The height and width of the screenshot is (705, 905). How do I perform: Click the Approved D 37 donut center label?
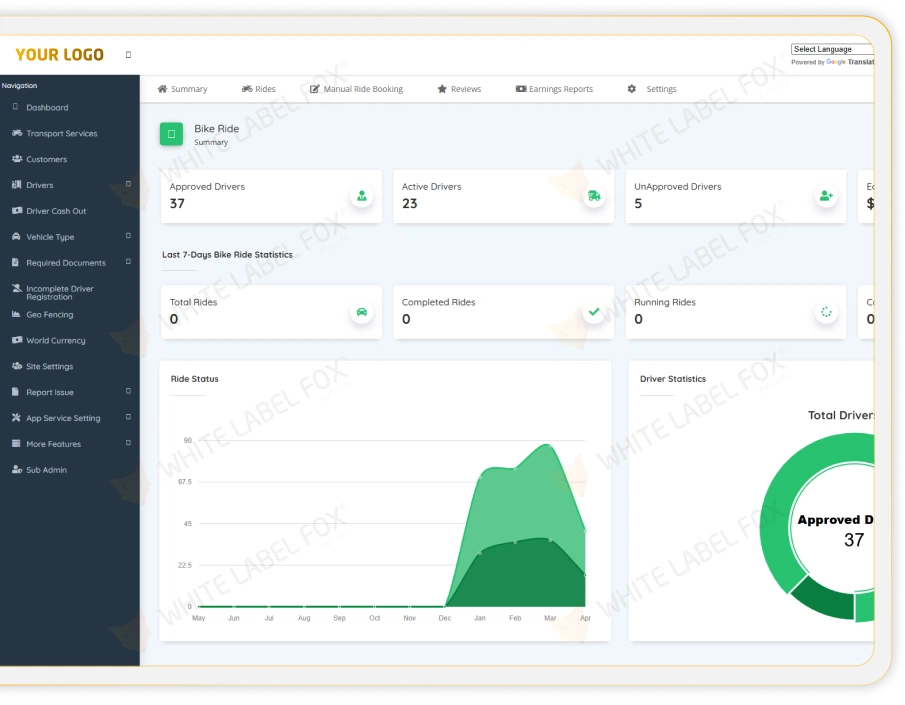pos(836,530)
